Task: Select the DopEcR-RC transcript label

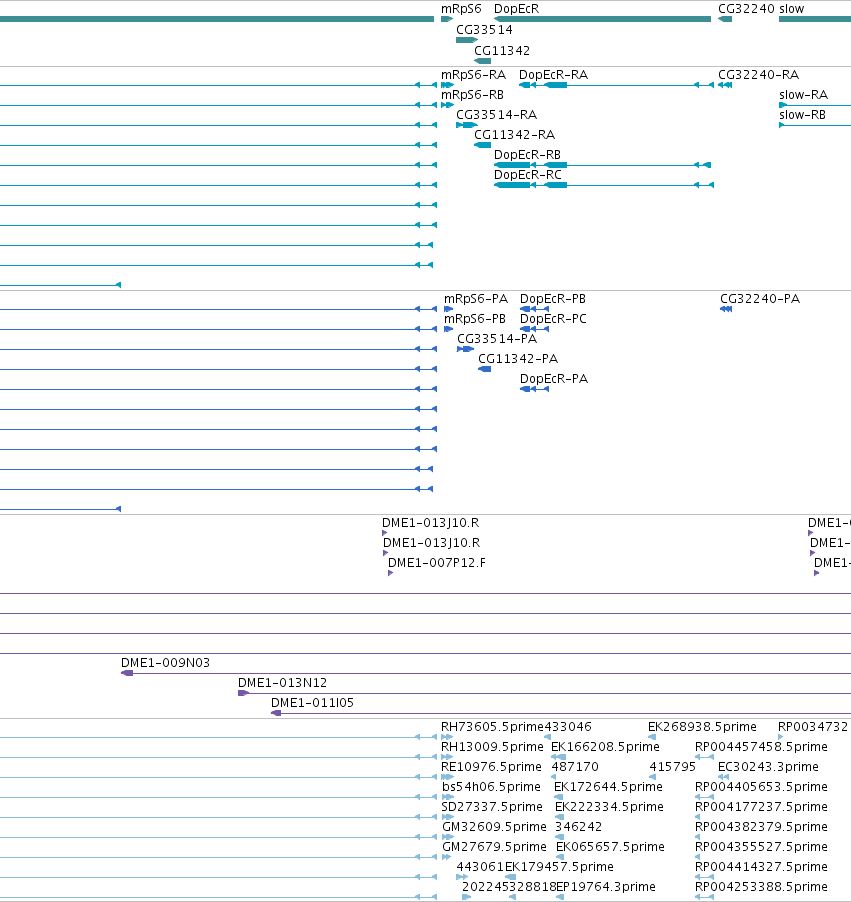Action: (x=528, y=175)
